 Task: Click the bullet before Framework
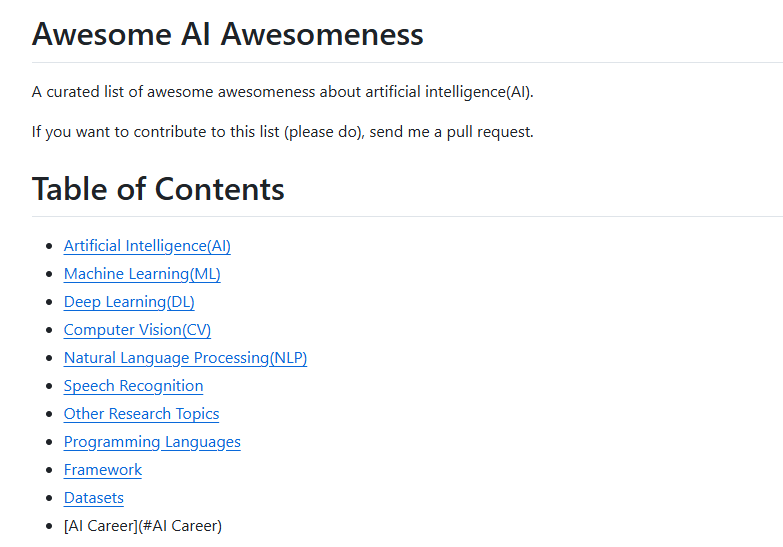point(49,470)
